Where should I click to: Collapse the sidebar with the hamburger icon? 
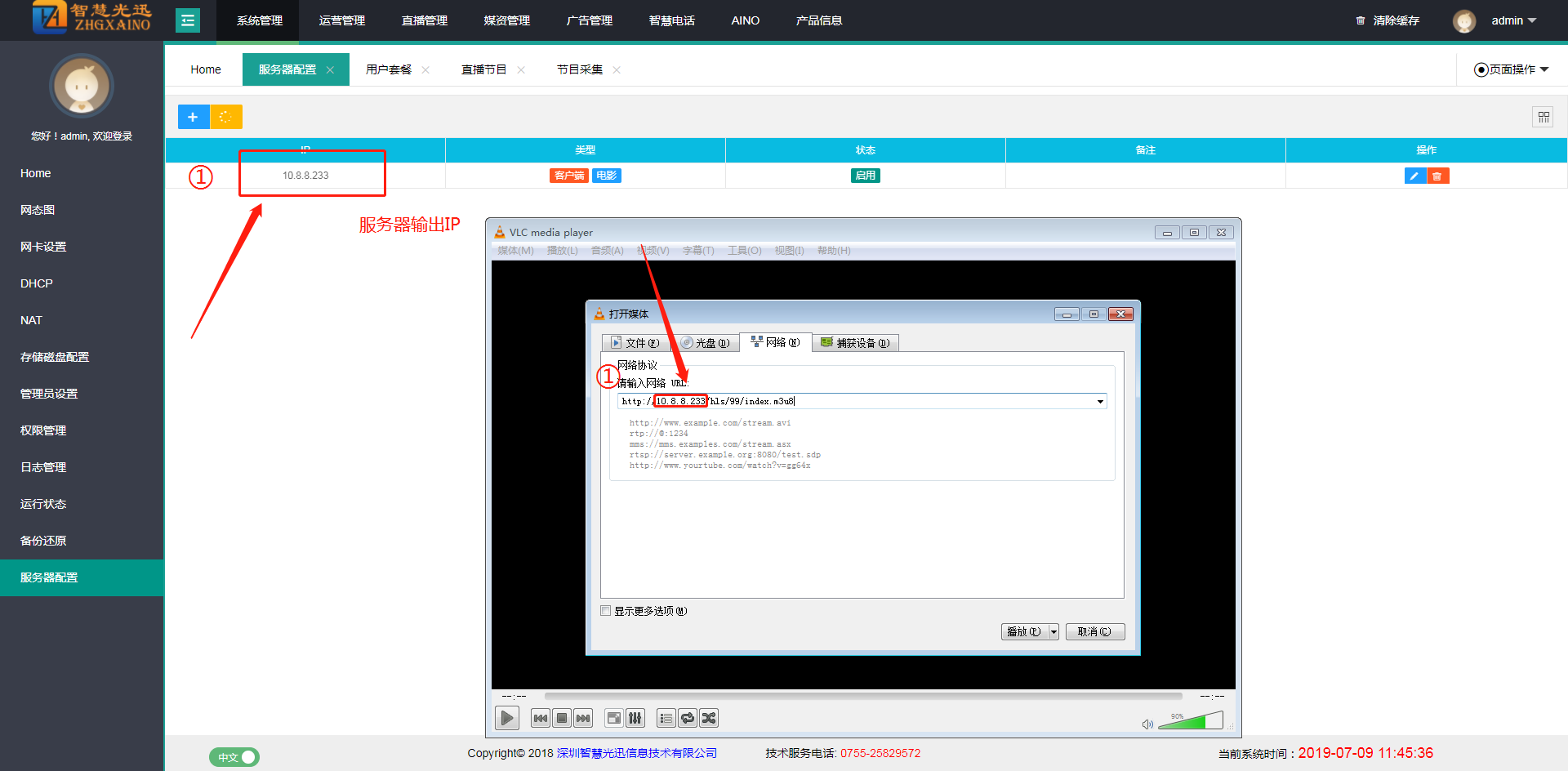pos(188,20)
